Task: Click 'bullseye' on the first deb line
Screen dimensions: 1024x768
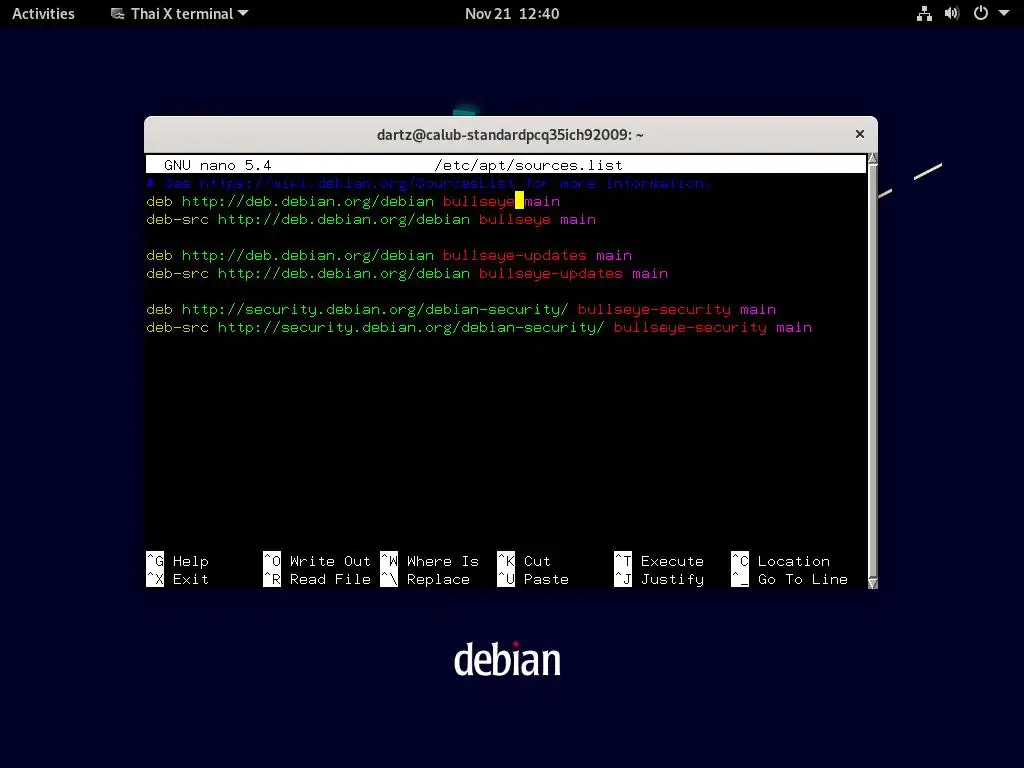Action: (479, 202)
